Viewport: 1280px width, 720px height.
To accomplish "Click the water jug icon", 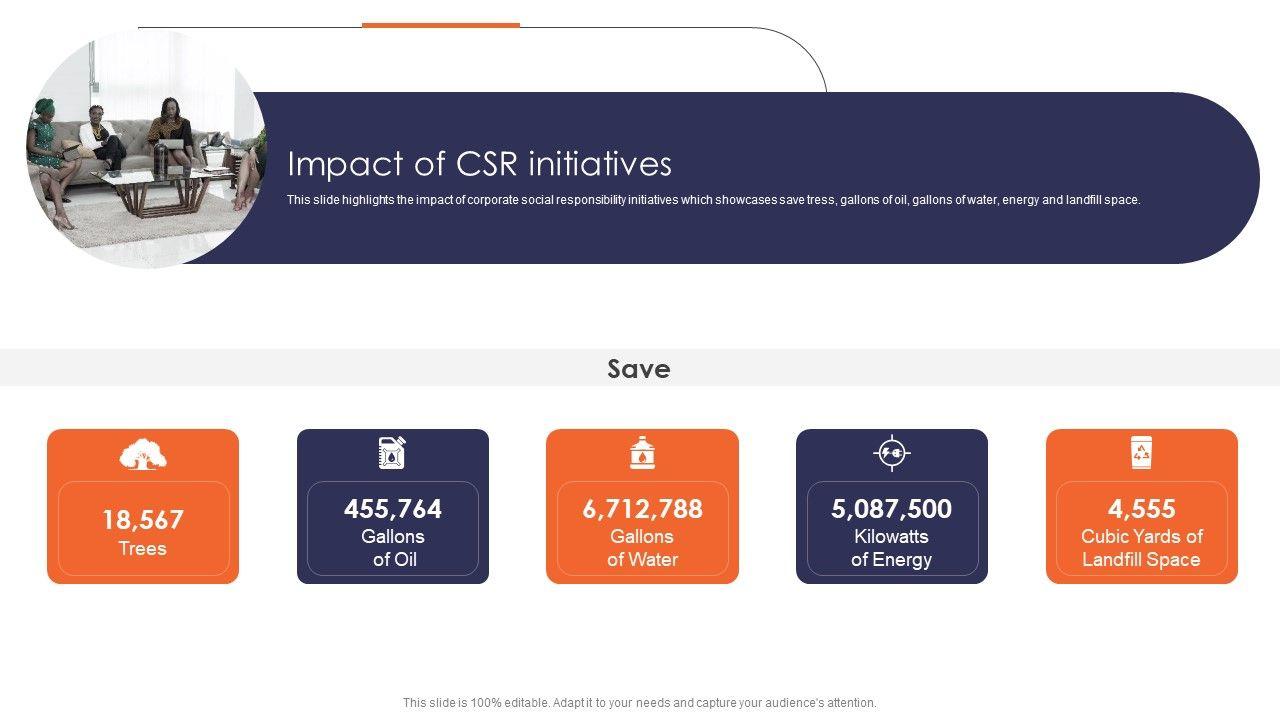I will (x=642, y=453).
